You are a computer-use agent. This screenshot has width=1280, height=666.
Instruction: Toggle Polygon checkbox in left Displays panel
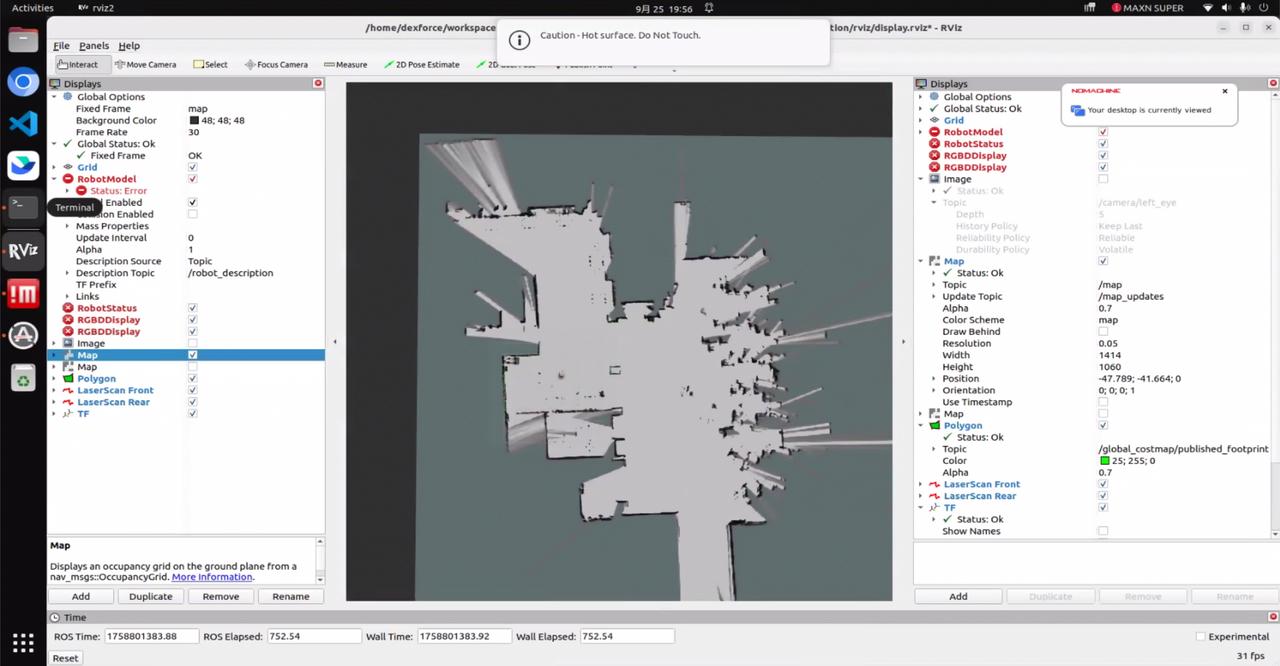[x=192, y=379]
